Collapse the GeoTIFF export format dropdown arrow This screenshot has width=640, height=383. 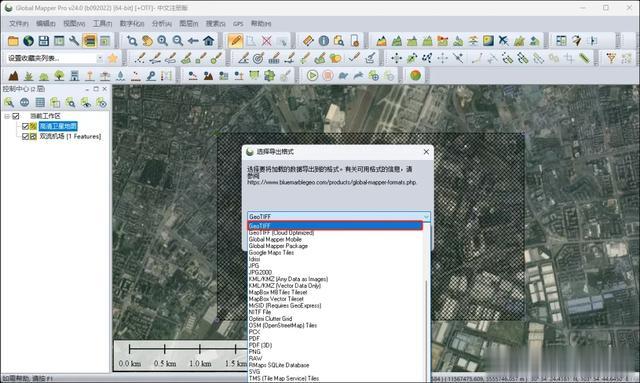coord(426,216)
